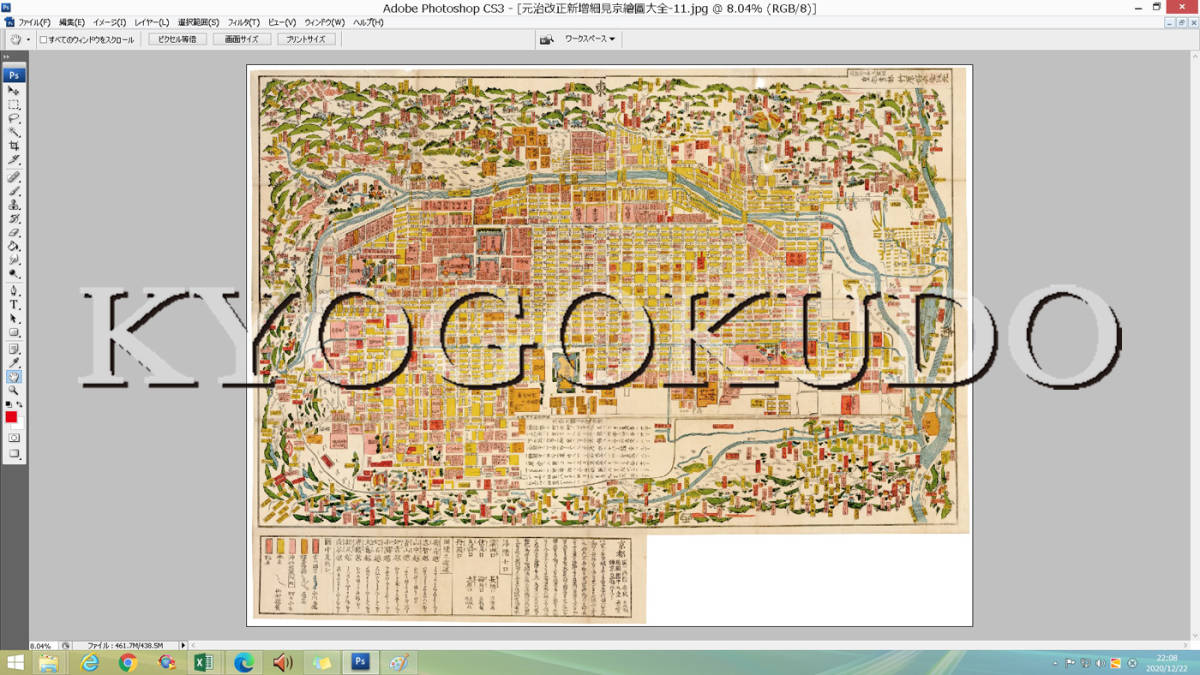Open the フィルタ(T) menu

(244, 22)
